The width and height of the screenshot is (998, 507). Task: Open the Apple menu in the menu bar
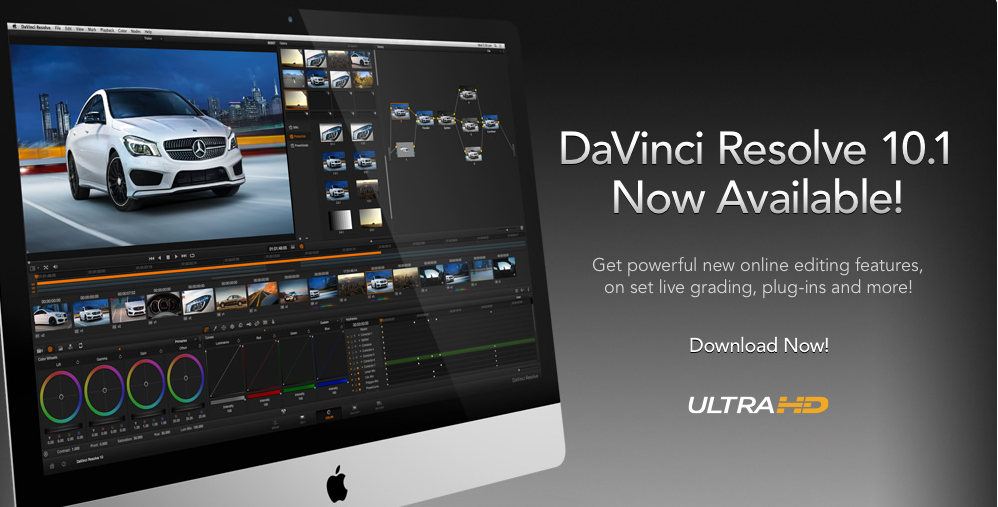coord(15,26)
